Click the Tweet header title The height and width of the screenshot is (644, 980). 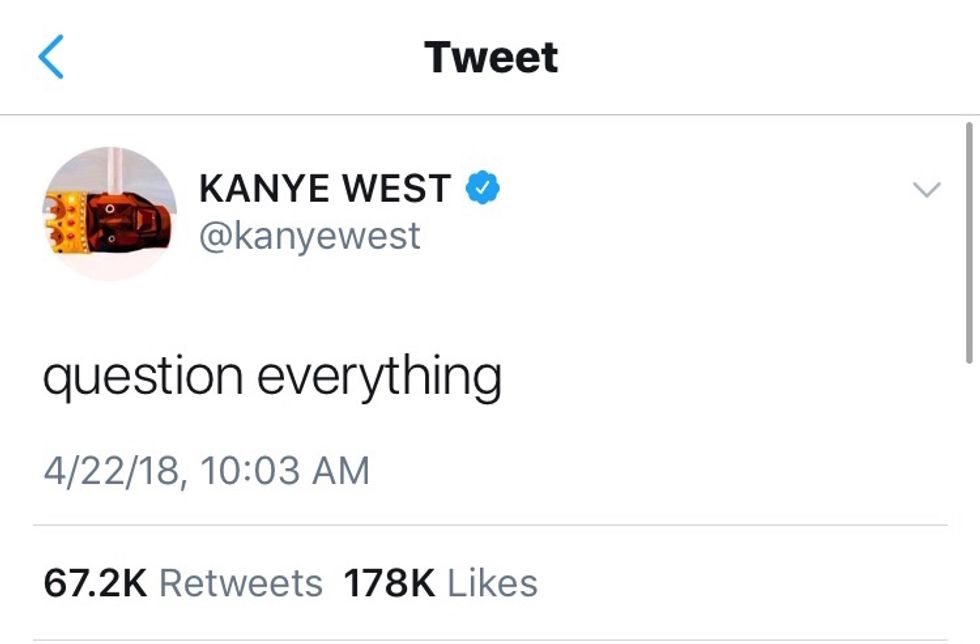(x=491, y=57)
